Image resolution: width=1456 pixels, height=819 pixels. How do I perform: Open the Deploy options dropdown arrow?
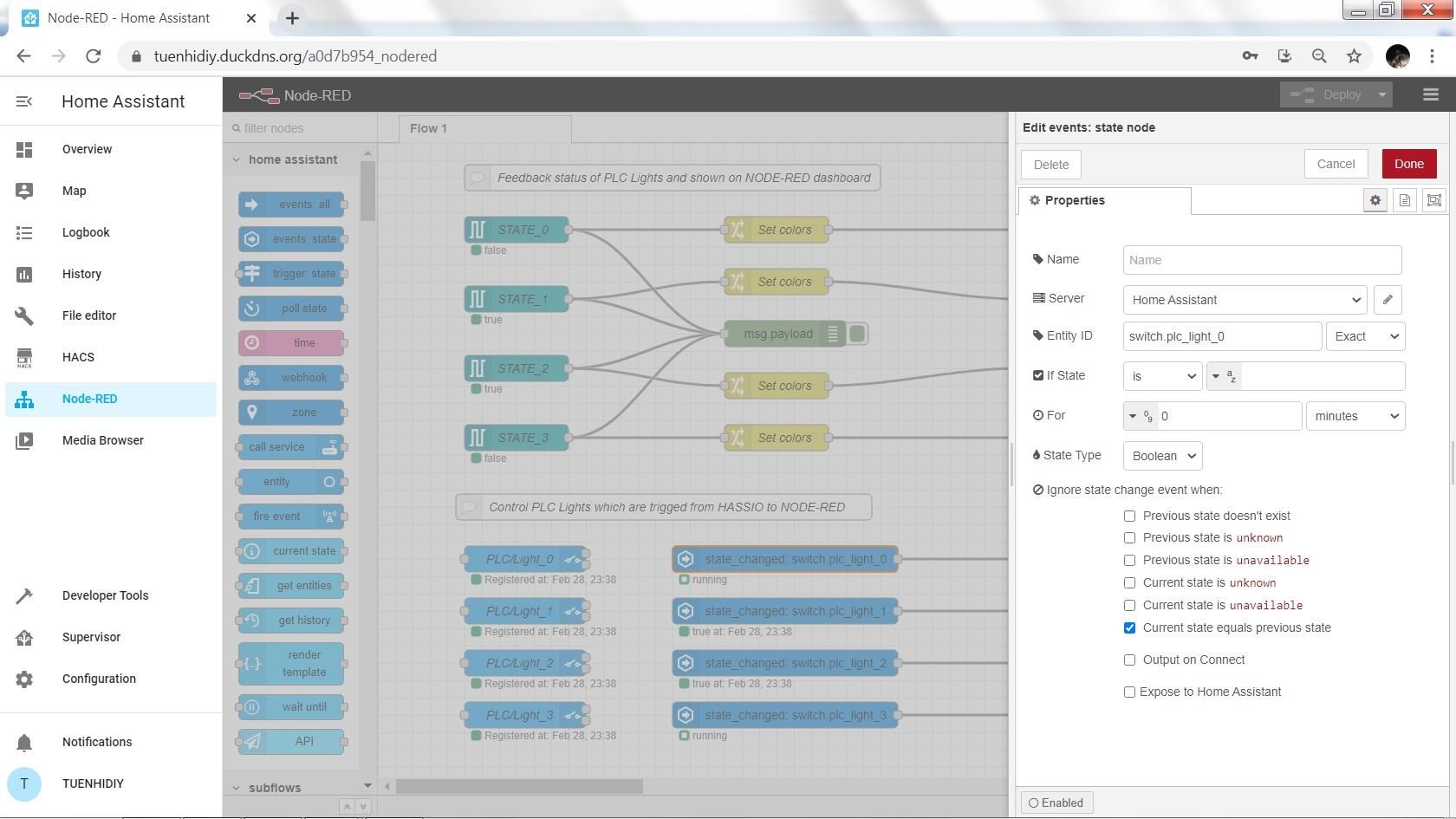click(1381, 94)
